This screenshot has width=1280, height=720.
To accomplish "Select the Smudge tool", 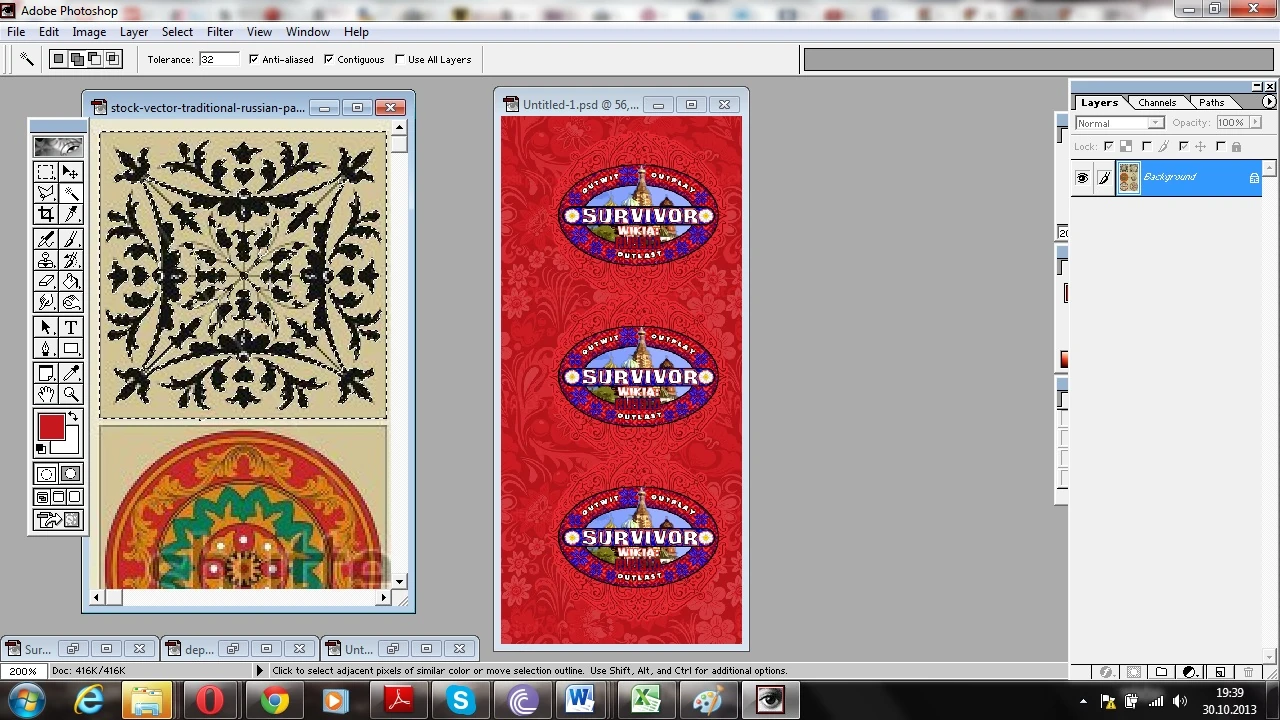I will [x=46, y=302].
